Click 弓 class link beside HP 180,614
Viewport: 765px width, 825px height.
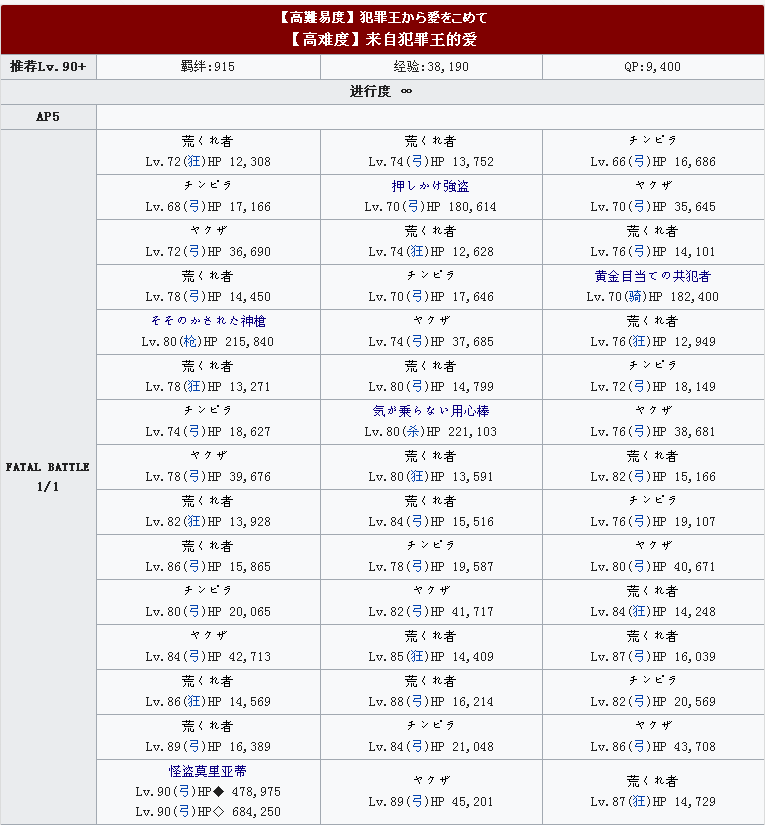[414, 207]
